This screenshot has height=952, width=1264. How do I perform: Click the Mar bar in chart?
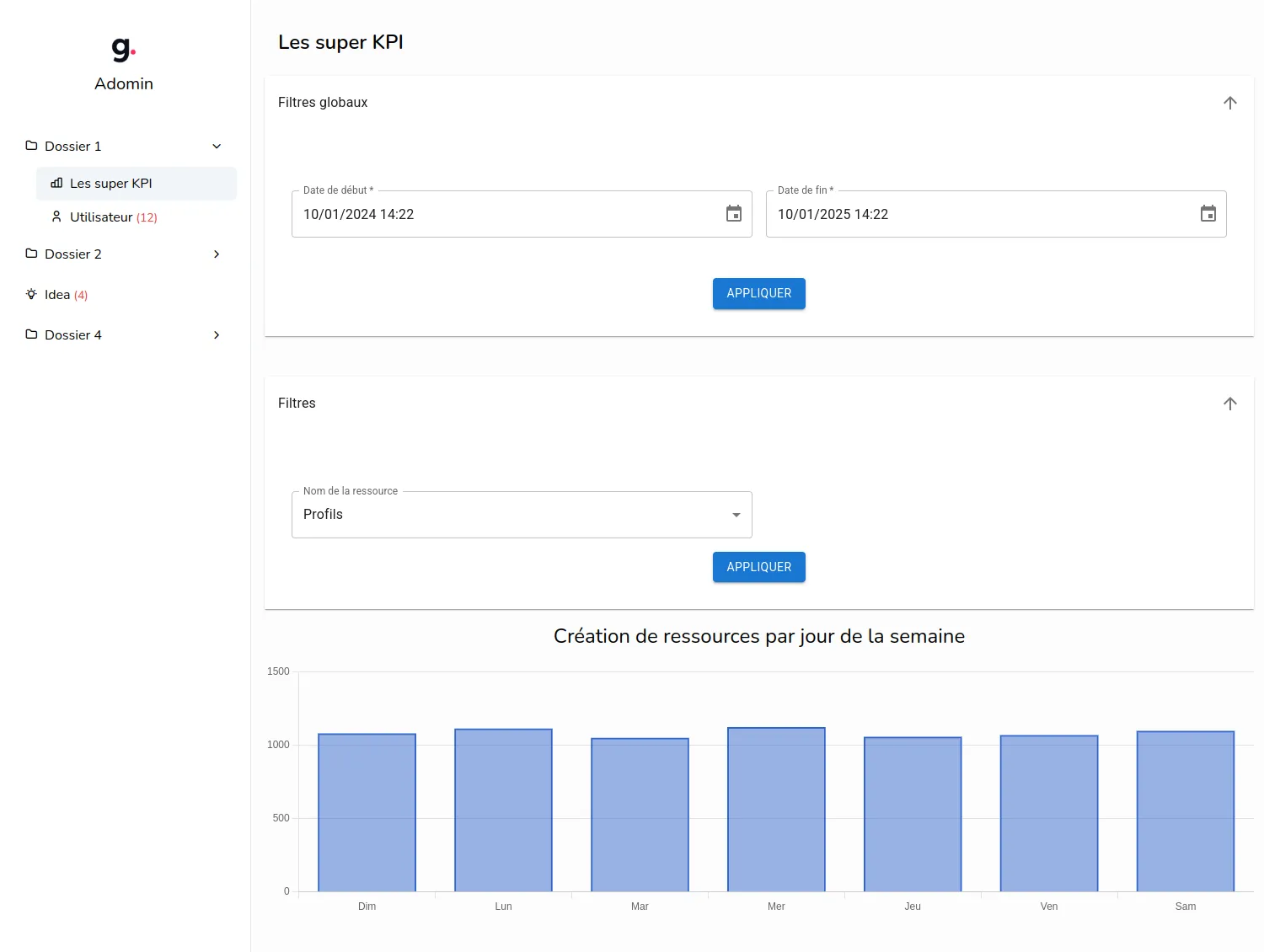tap(640, 815)
